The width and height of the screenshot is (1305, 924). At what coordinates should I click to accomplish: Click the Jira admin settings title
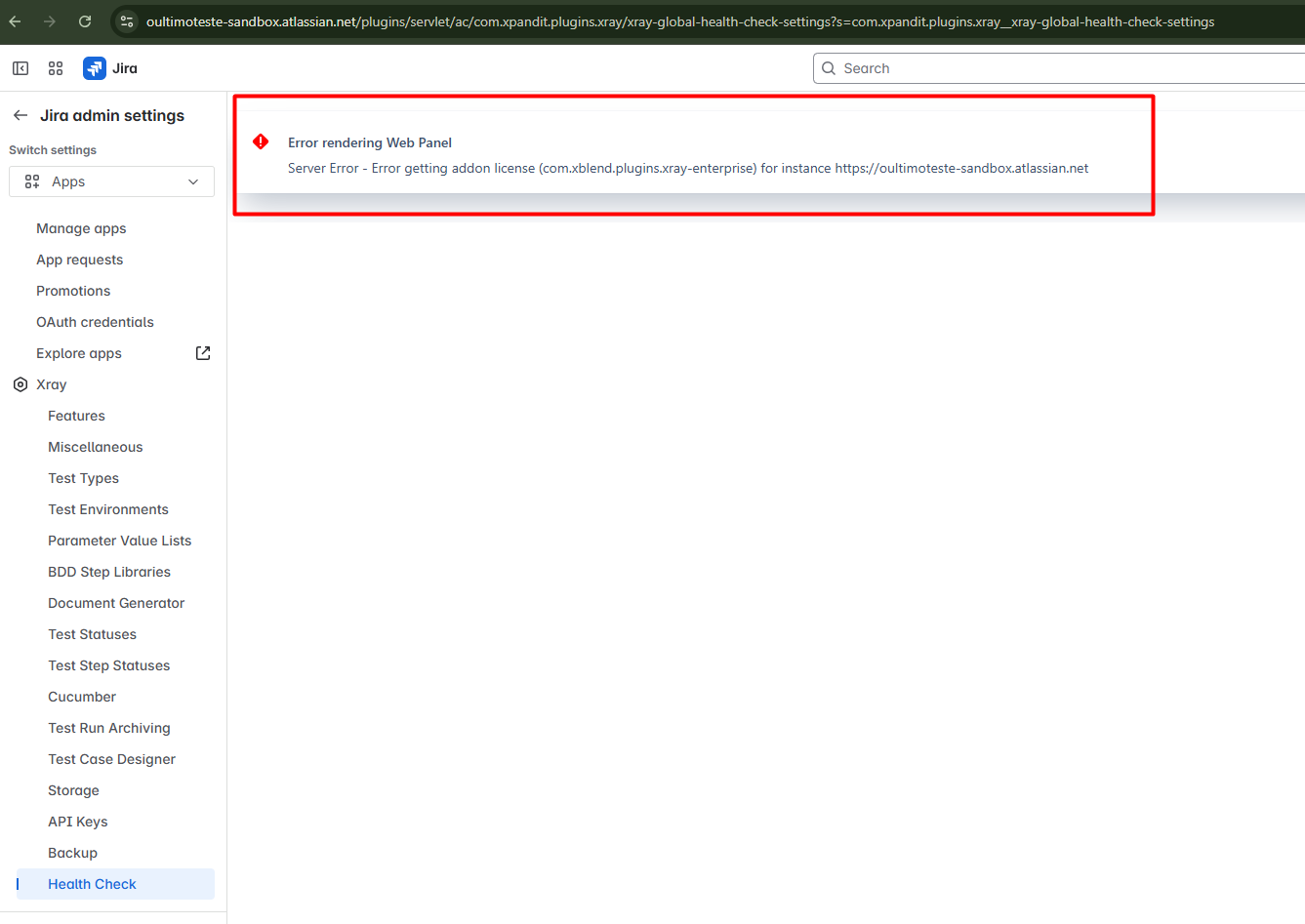112,115
